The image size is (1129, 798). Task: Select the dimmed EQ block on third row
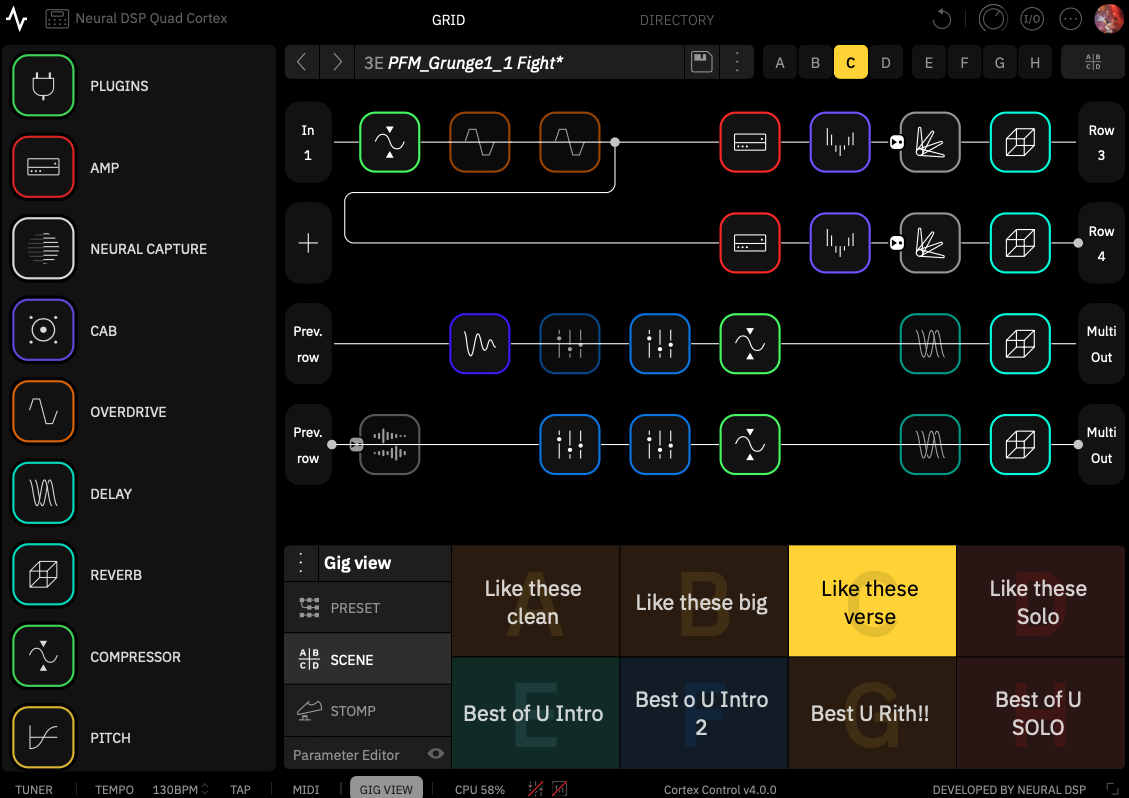[570, 344]
